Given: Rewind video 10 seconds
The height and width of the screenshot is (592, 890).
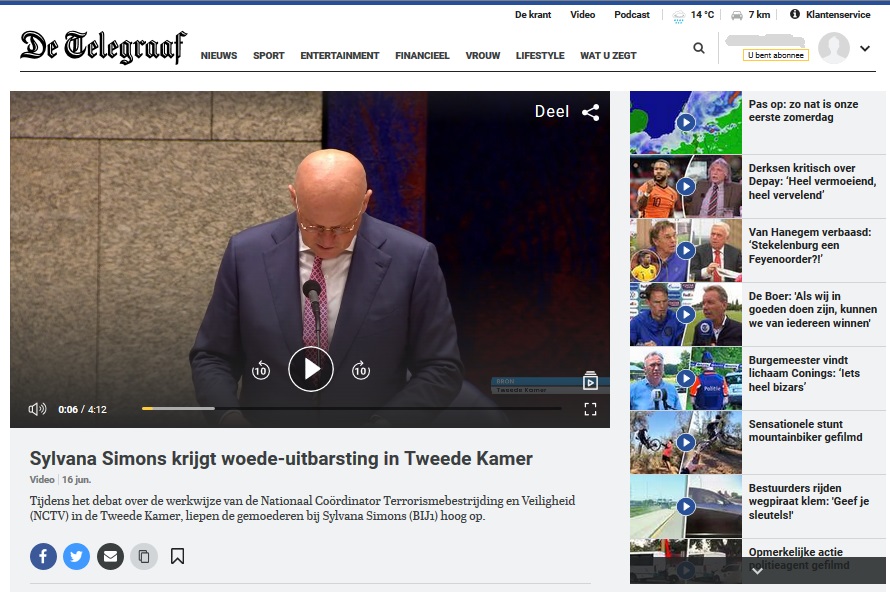Looking at the screenshot, I should coord(261,370).
